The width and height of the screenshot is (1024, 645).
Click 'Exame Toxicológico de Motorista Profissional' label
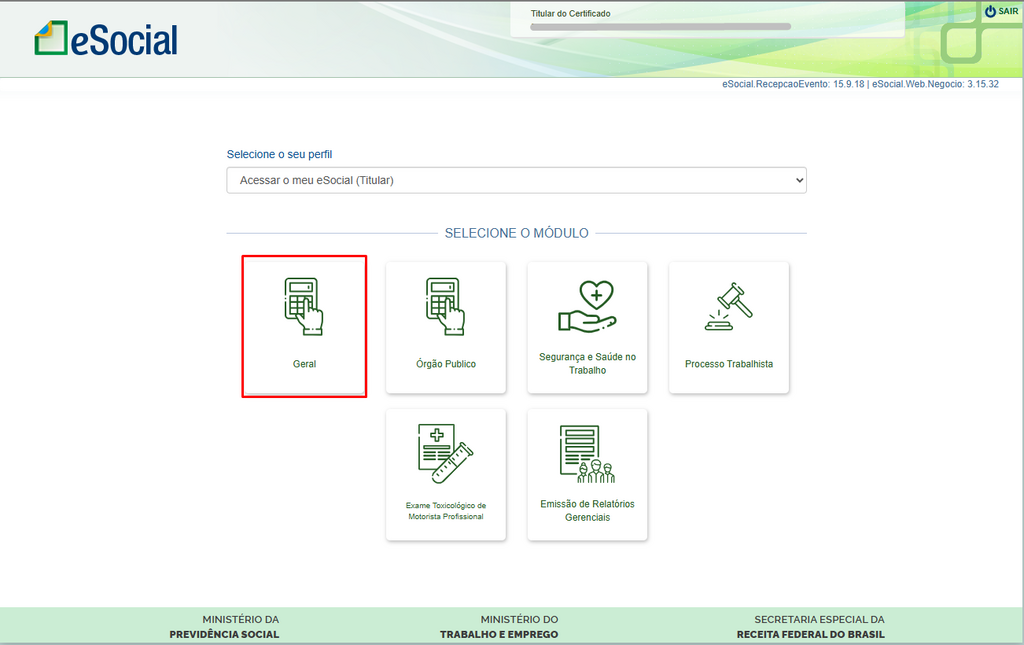[446, 511]
